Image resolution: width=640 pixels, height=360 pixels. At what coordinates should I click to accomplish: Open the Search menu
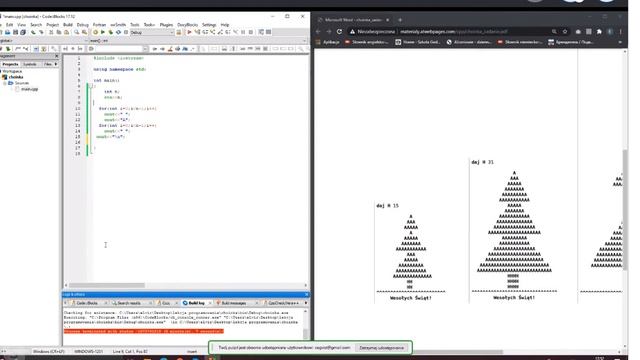pos(36,25)
